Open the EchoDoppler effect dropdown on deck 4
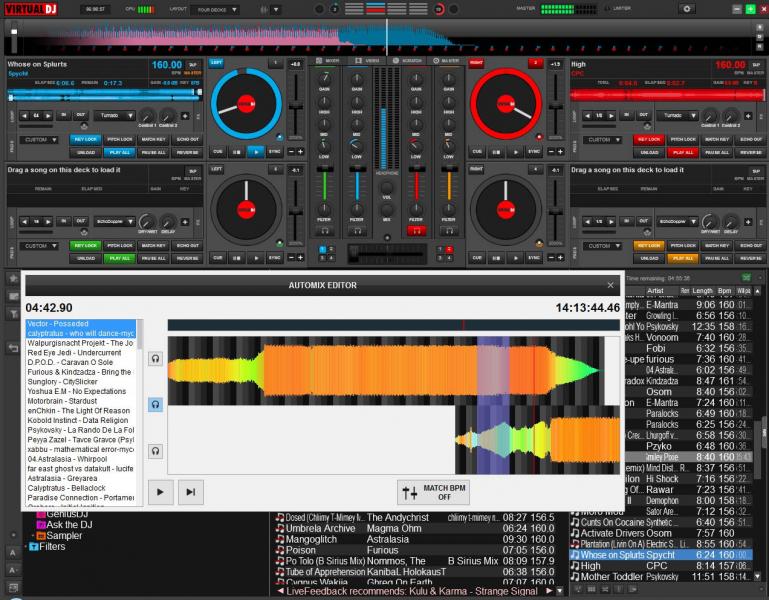 677,222
